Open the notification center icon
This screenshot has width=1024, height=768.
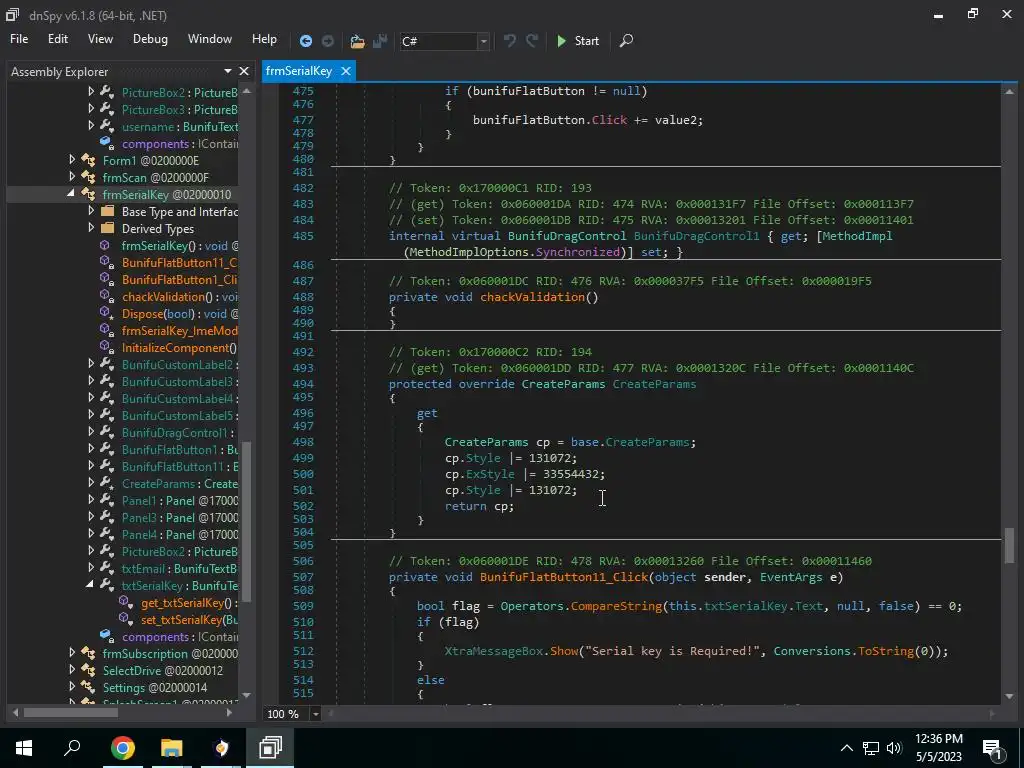coord(992,748)
